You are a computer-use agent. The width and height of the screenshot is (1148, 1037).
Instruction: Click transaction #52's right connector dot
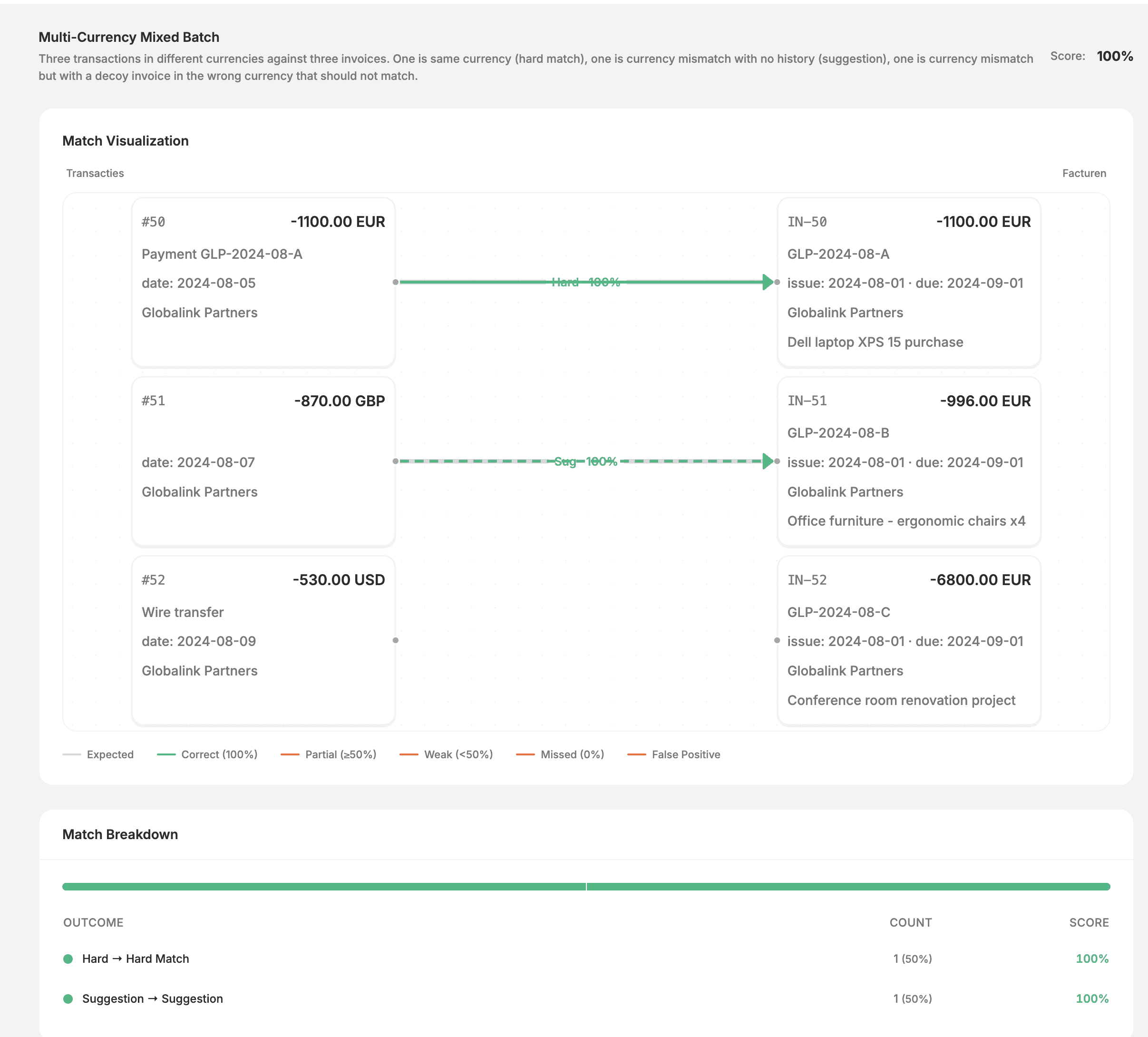click(x=396, y=640)
